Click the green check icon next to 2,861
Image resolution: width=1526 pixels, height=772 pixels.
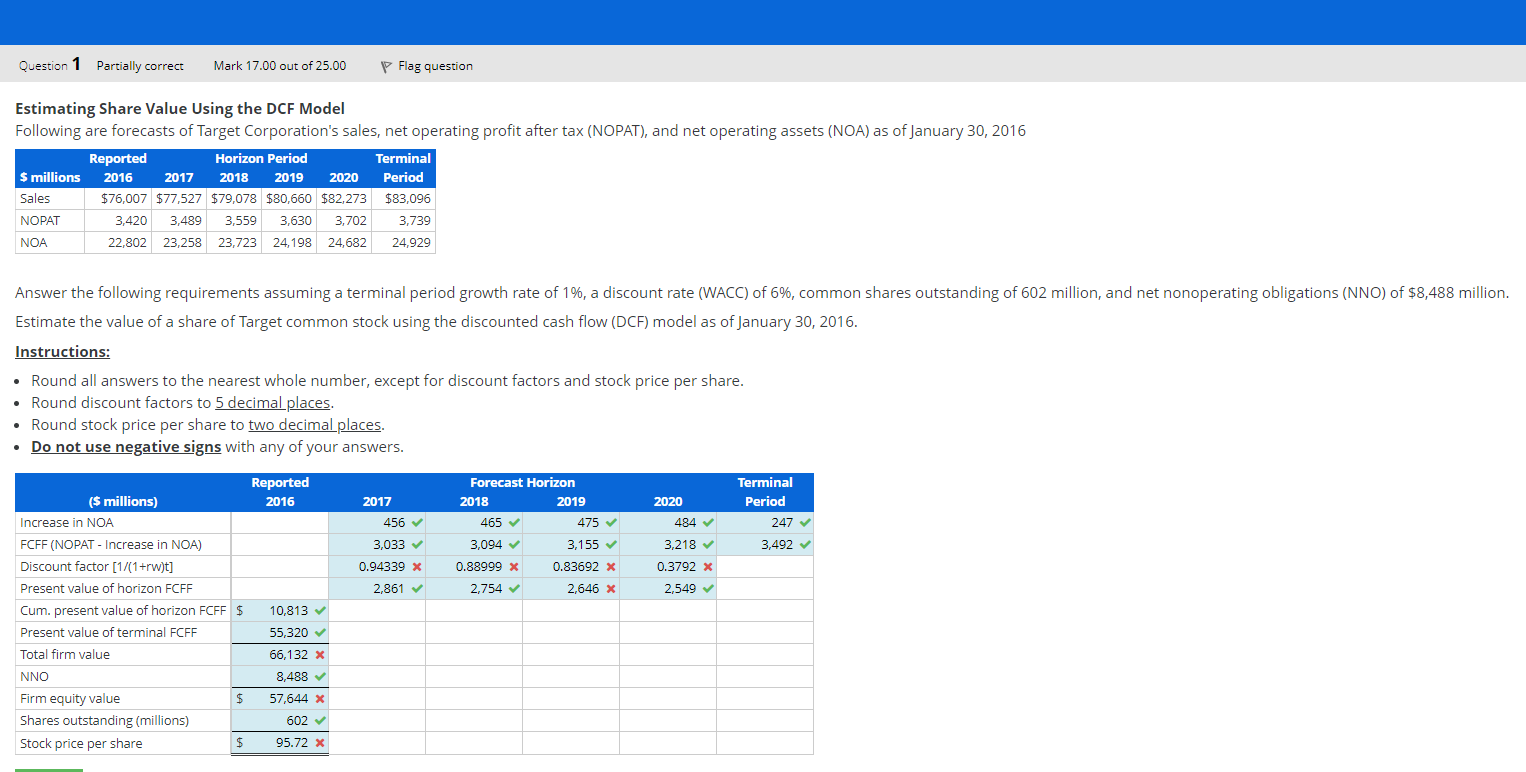click(x=416, y=588)
